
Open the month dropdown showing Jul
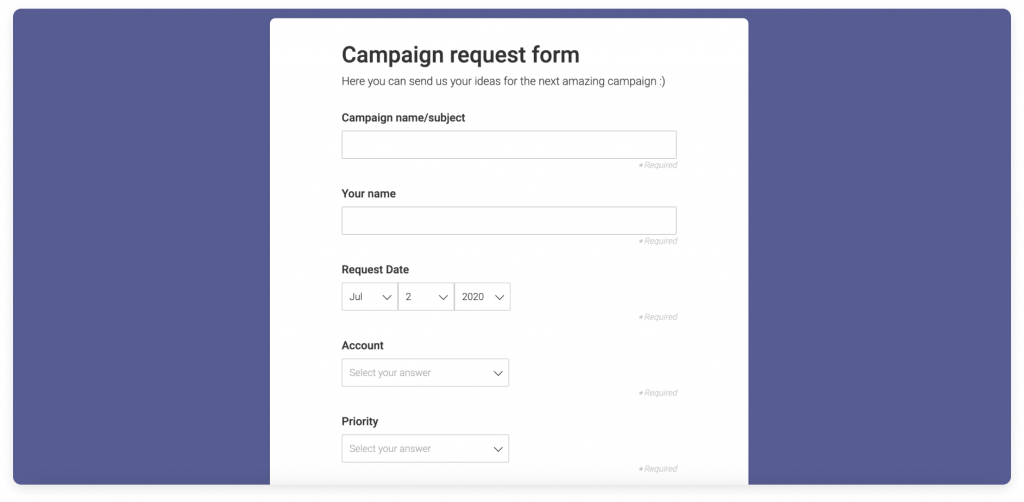(x=370, y=296)
